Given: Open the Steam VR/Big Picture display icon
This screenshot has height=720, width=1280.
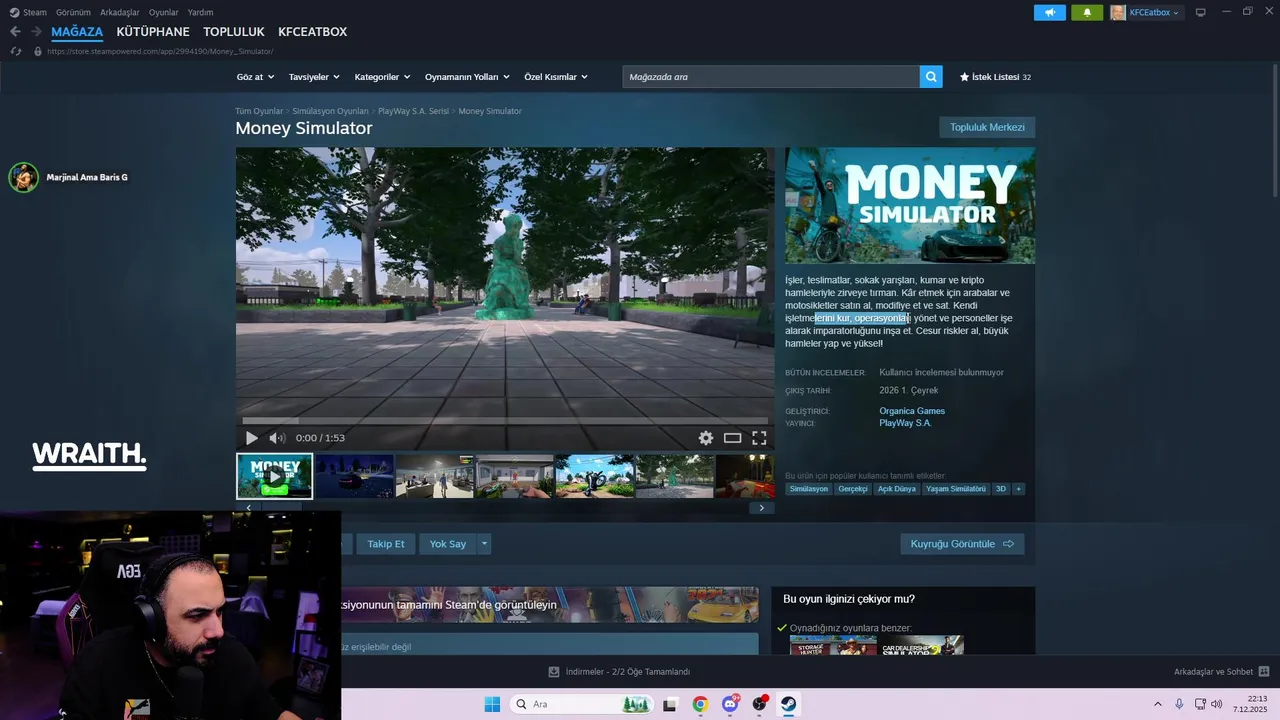Looking at the screenshot, I should (x=1201, y=12).
